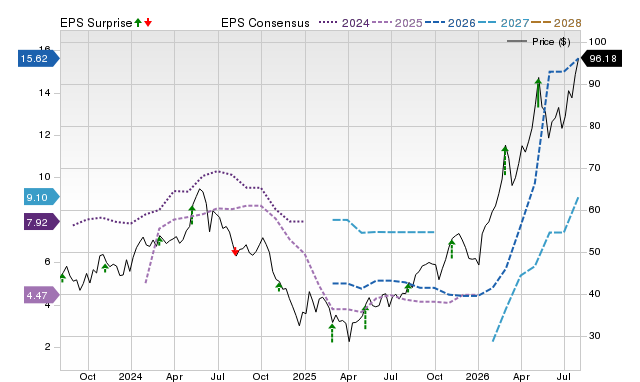Click the 2026 x-axis label

478,376
